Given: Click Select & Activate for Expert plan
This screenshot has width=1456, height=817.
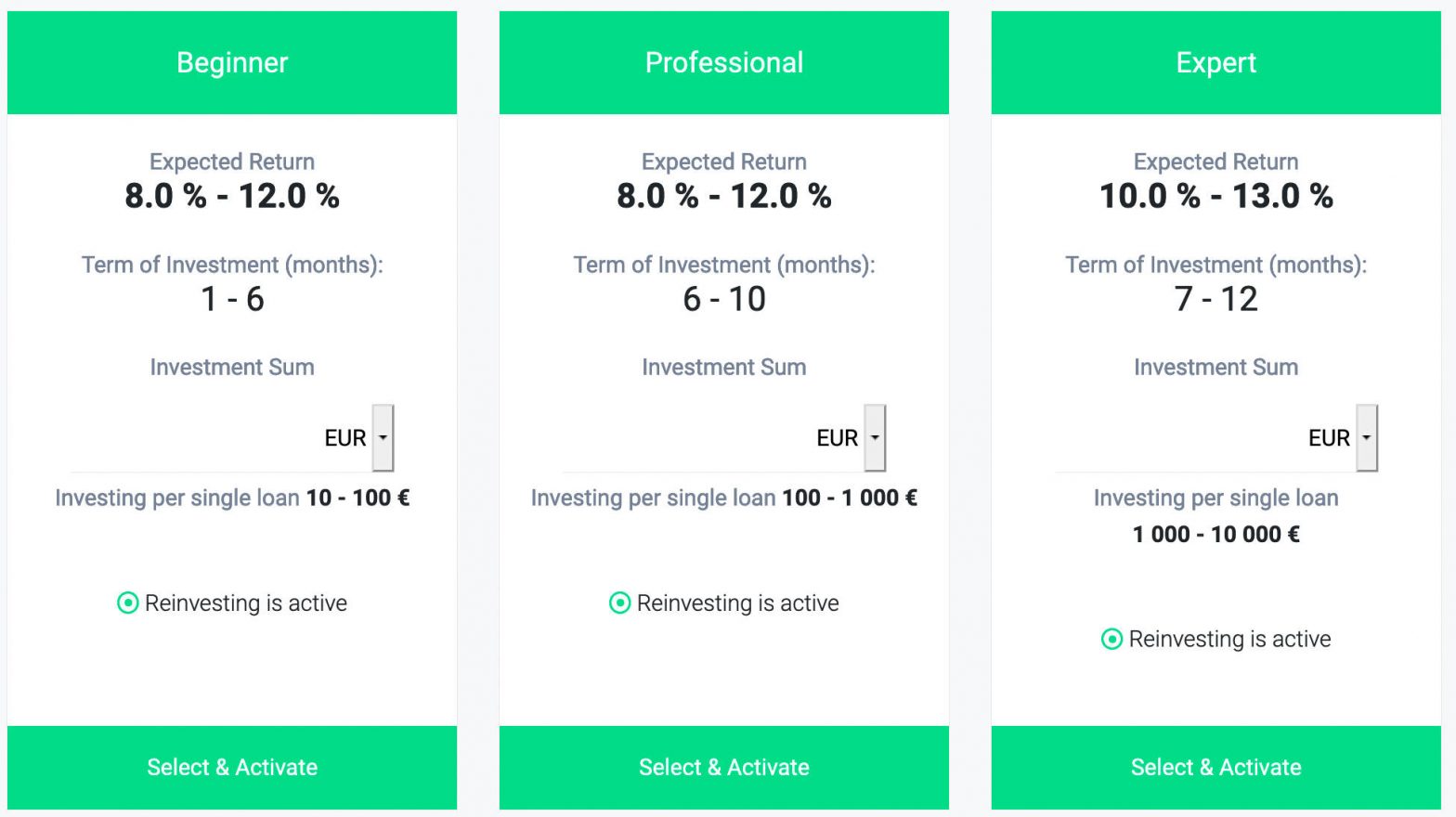Looking at the screenshot, I should (1216, 767).
